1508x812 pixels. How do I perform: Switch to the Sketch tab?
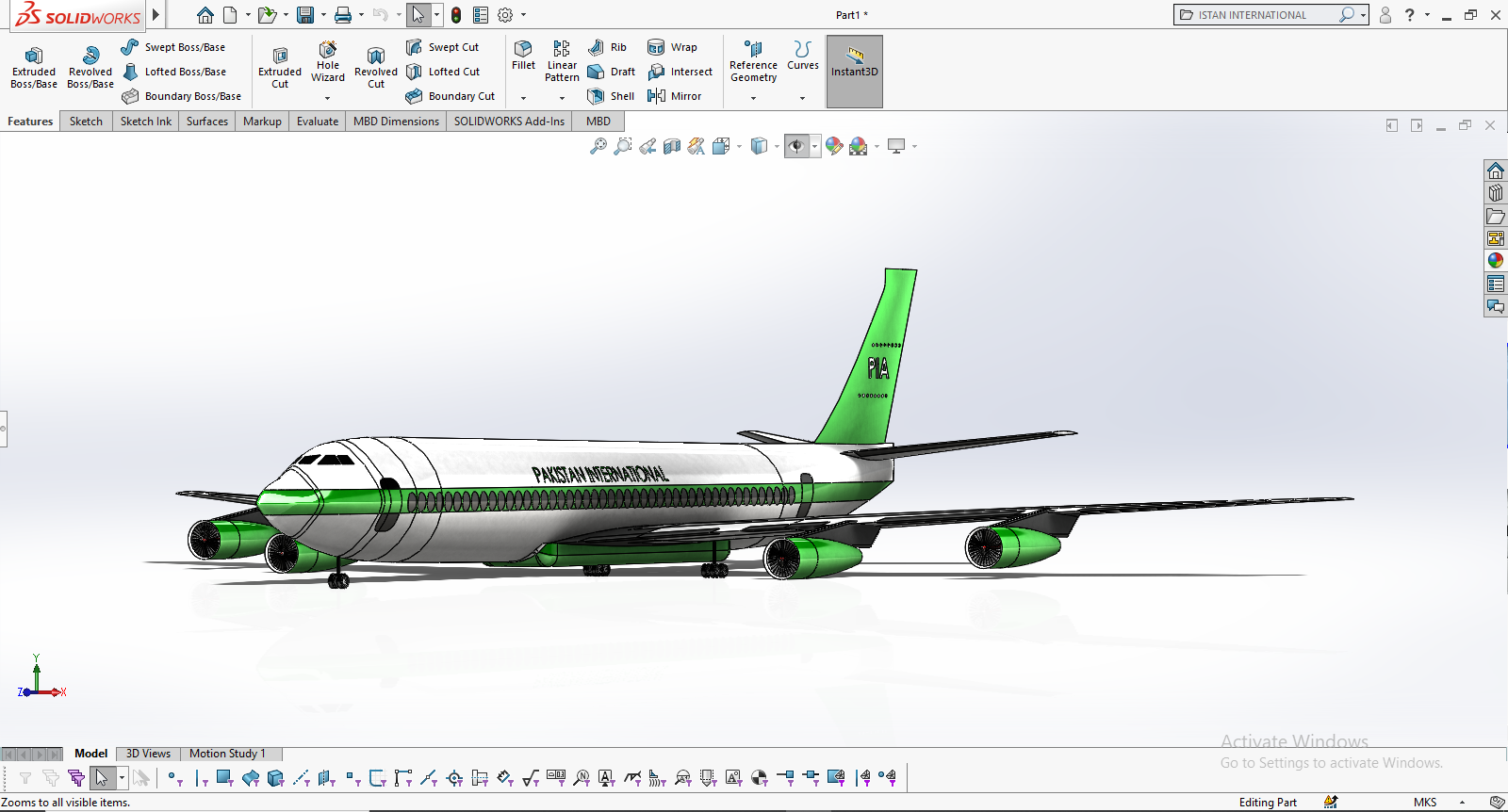click(86, 122)
